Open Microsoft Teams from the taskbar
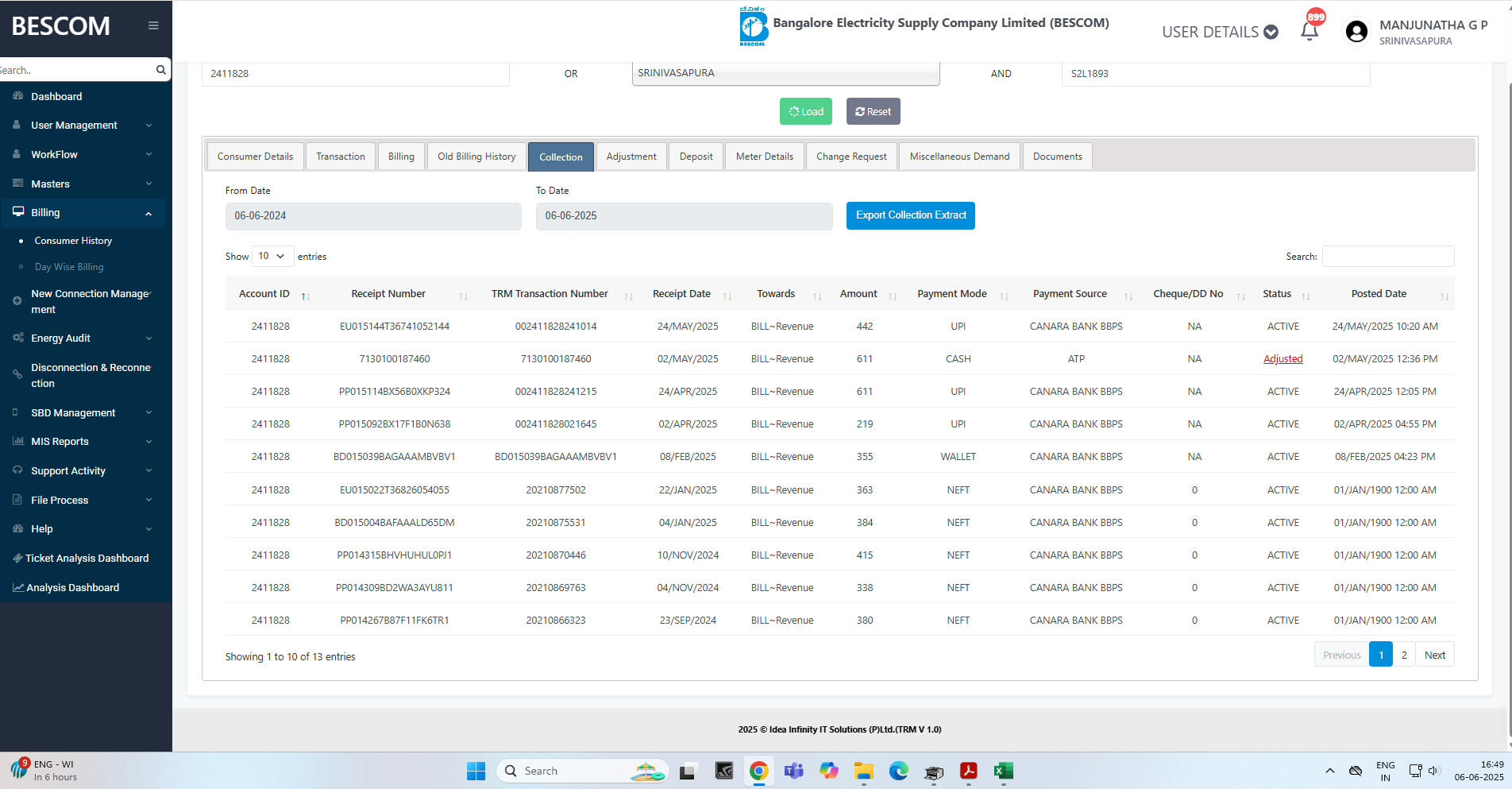 (x=793, y=771)
